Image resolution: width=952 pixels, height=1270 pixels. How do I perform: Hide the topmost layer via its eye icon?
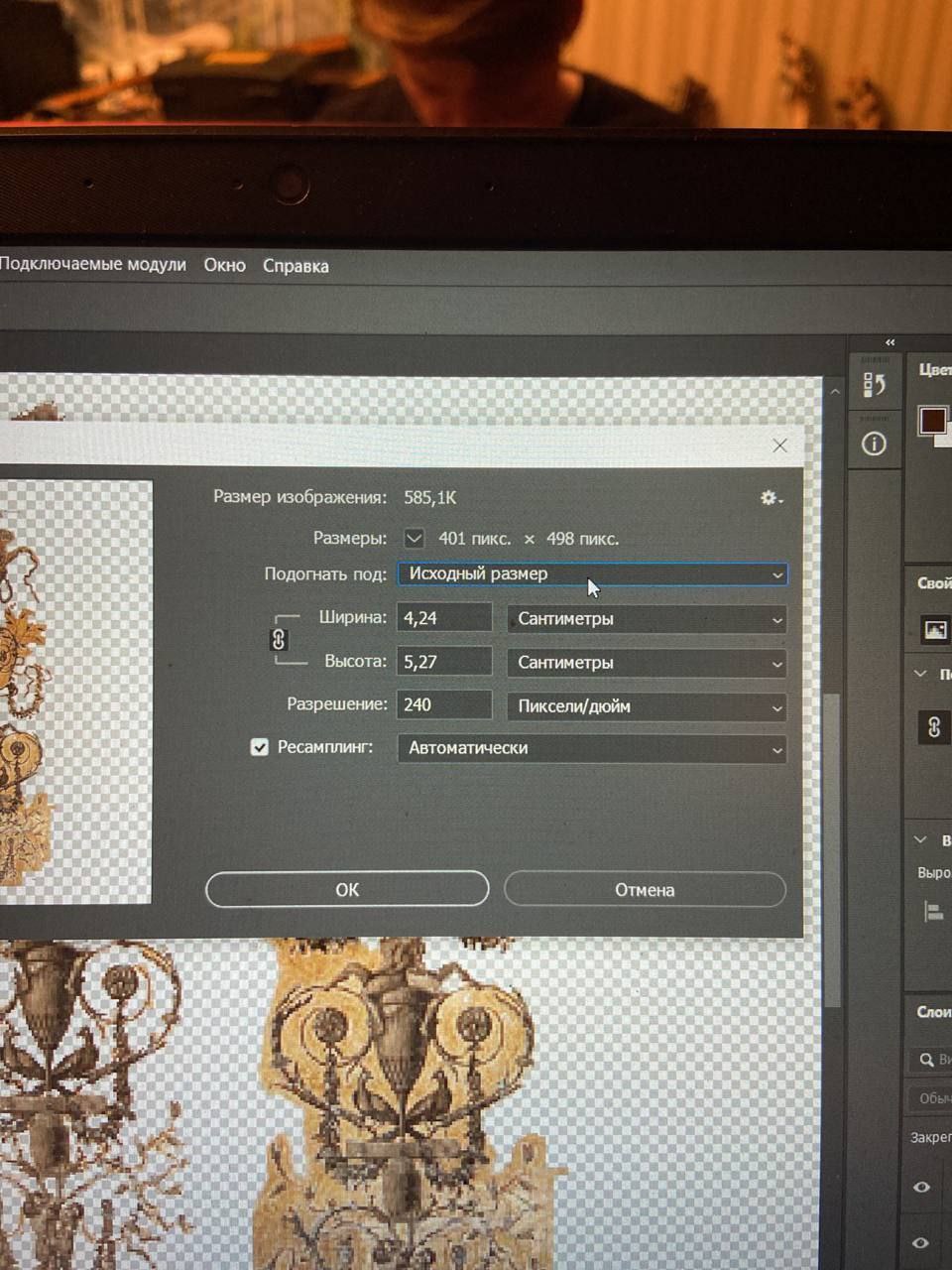pyautogui.click(x=921, y=1187)
